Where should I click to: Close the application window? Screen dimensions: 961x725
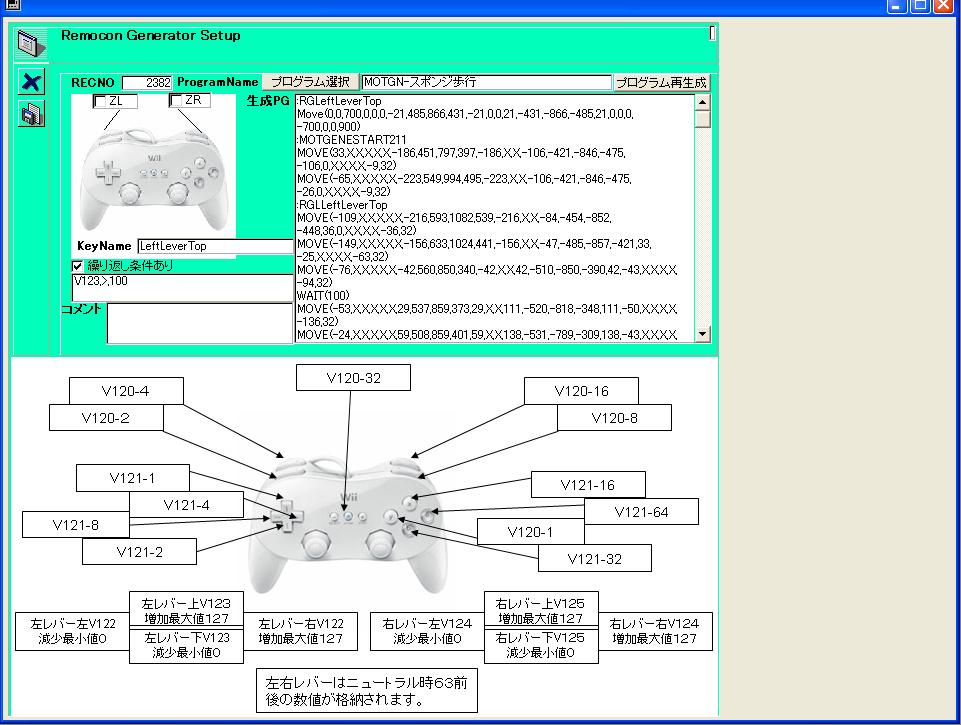point(943,6)
